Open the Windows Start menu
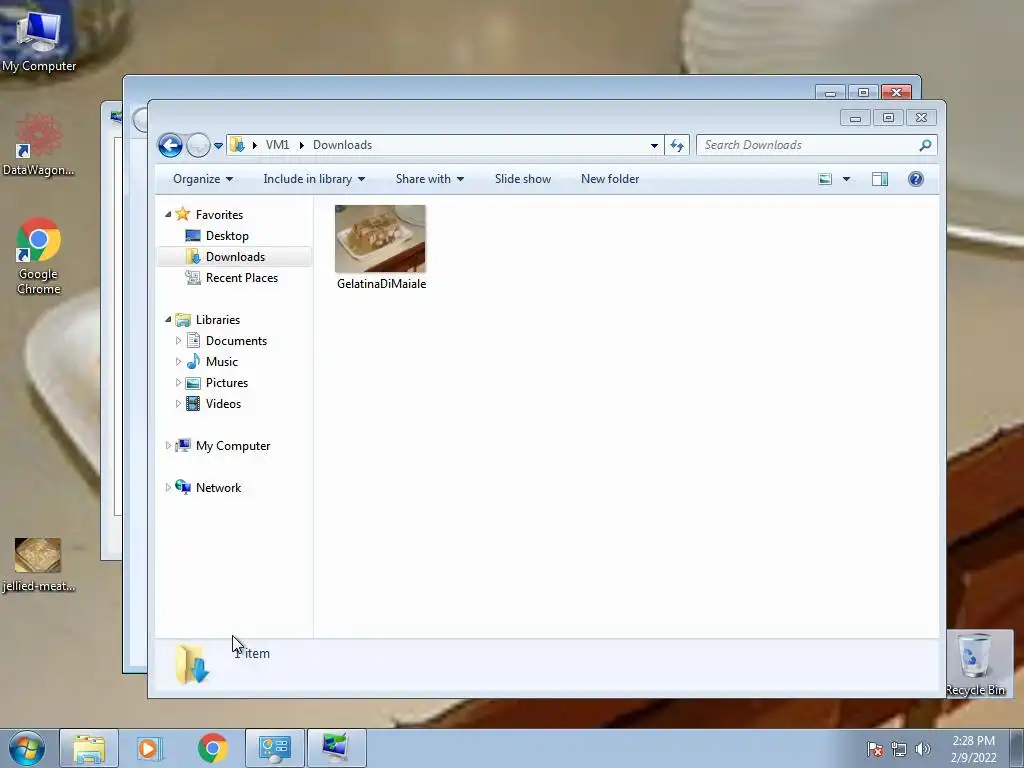Screen dimensions: 1024x768 27,748
